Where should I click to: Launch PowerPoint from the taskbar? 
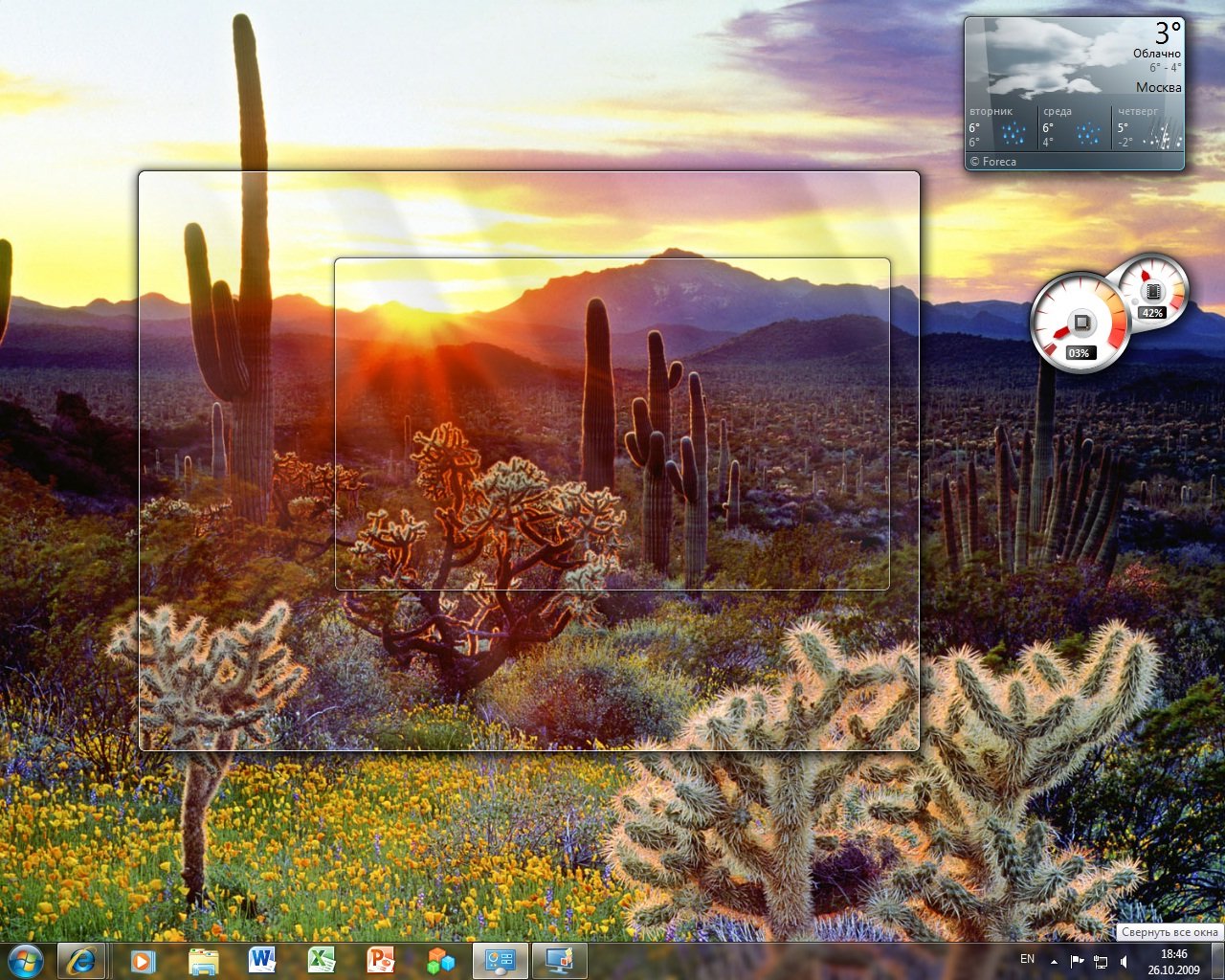click(381, 960)
